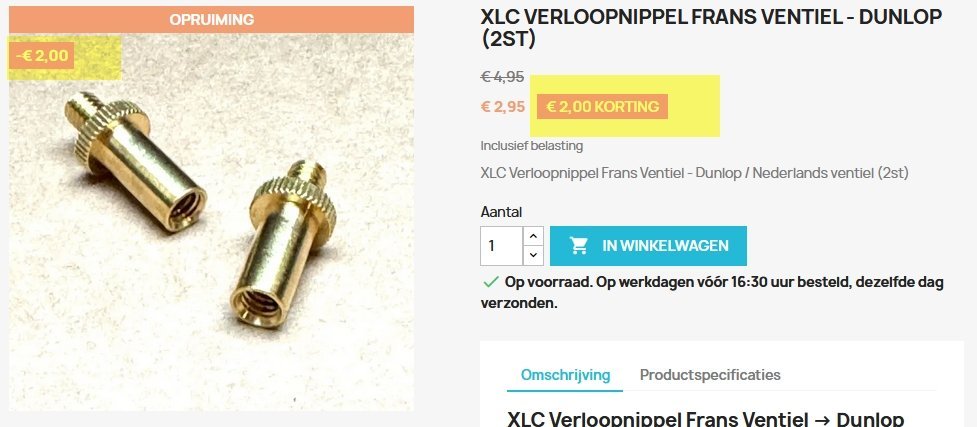This screenshot has width=977, height=427.
Task: Click the shopping cart icon
Action: point(579,246)
